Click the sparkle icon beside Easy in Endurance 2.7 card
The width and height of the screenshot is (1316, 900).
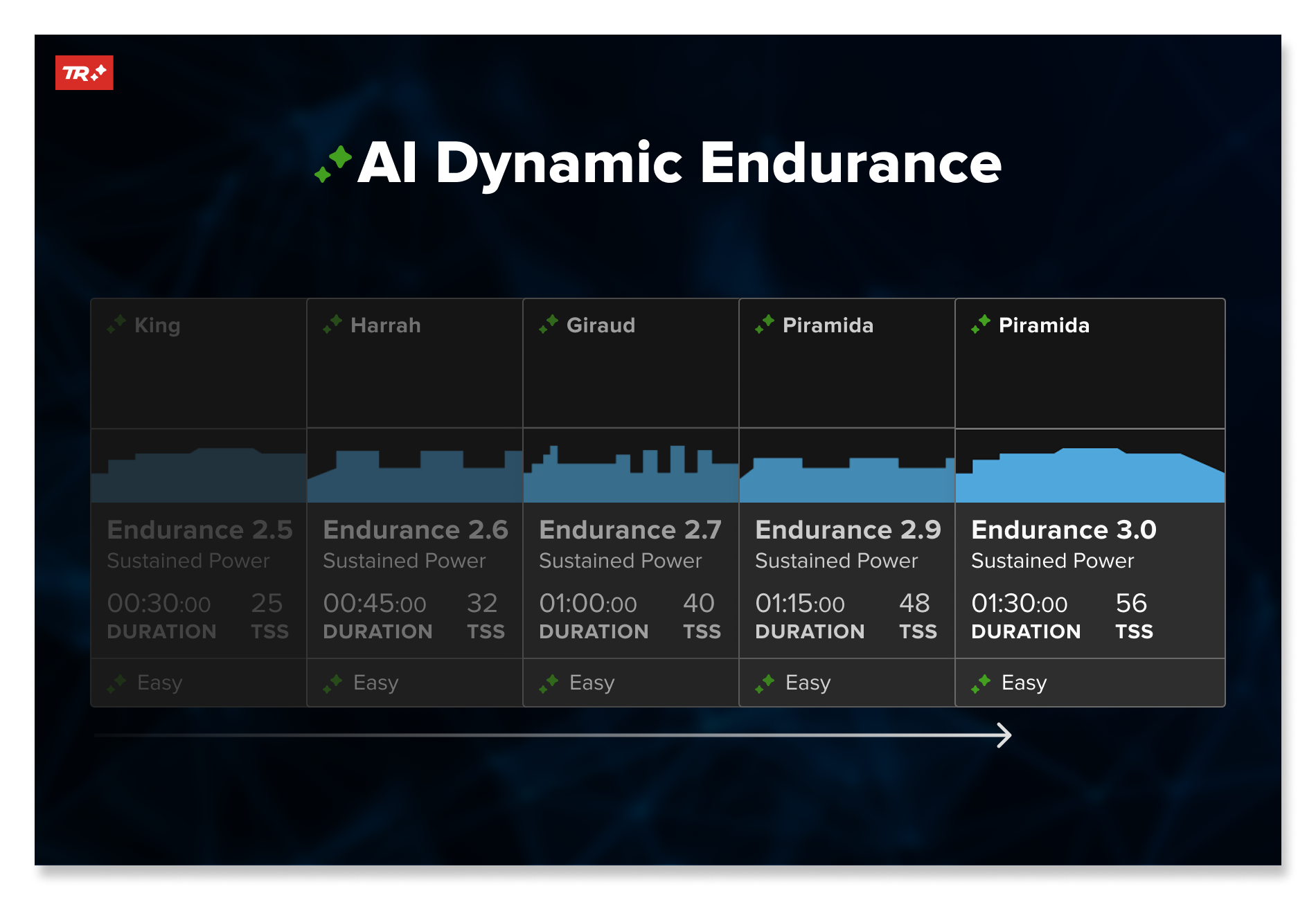(x=549, y=683)
